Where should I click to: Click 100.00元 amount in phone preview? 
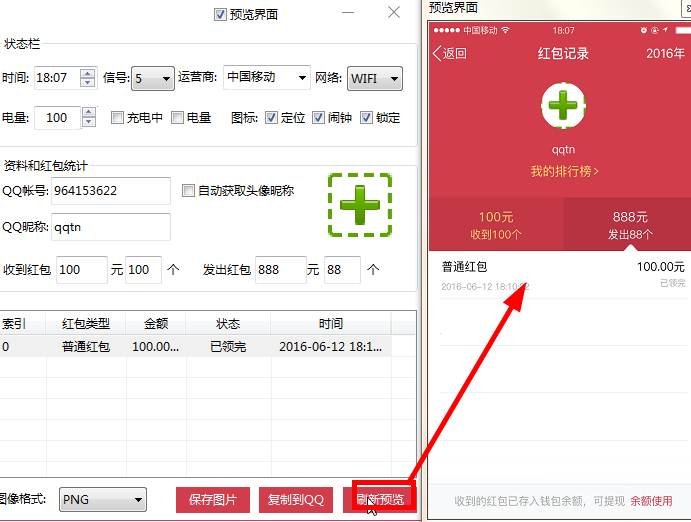[661, 267]
